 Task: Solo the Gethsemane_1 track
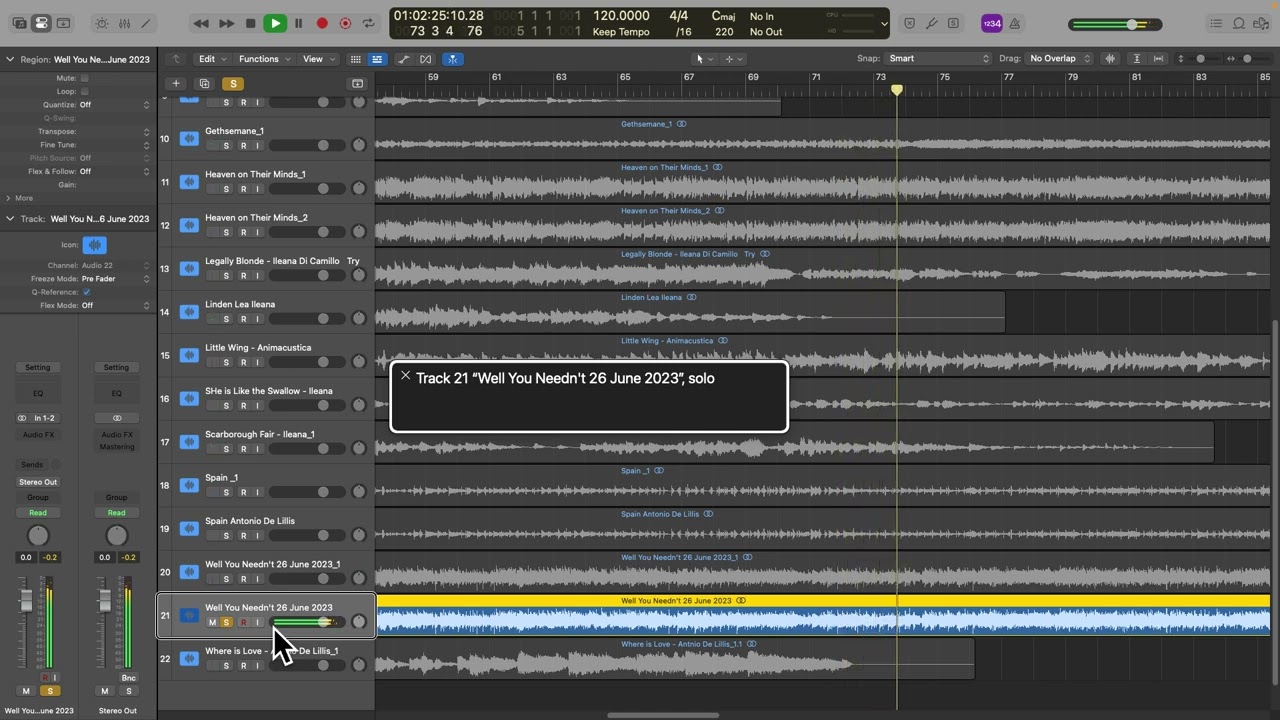[x=226, y=146]
